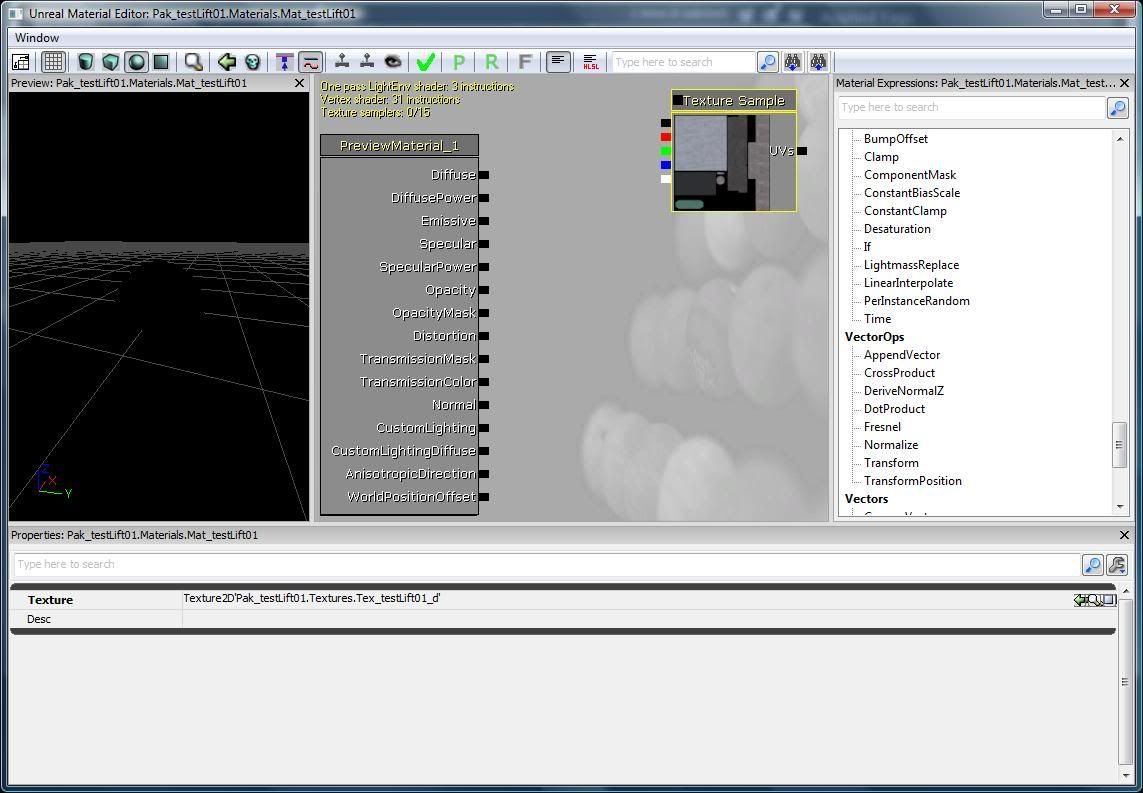
Task: Select the cylinder preview primitive
Action: click(85, 62)
